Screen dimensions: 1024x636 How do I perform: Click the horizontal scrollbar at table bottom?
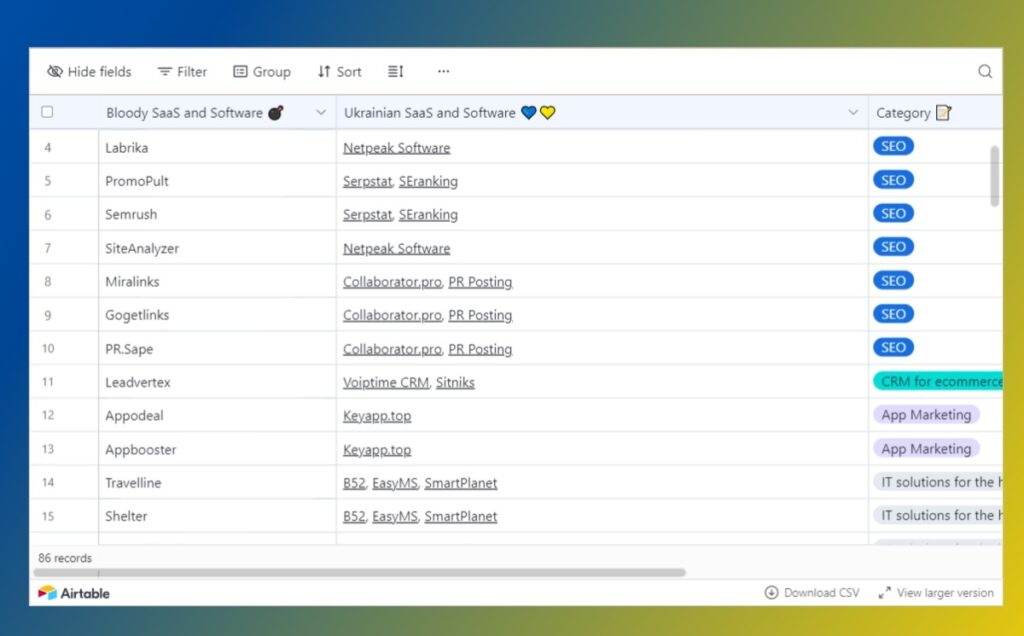tap(360, 573)
